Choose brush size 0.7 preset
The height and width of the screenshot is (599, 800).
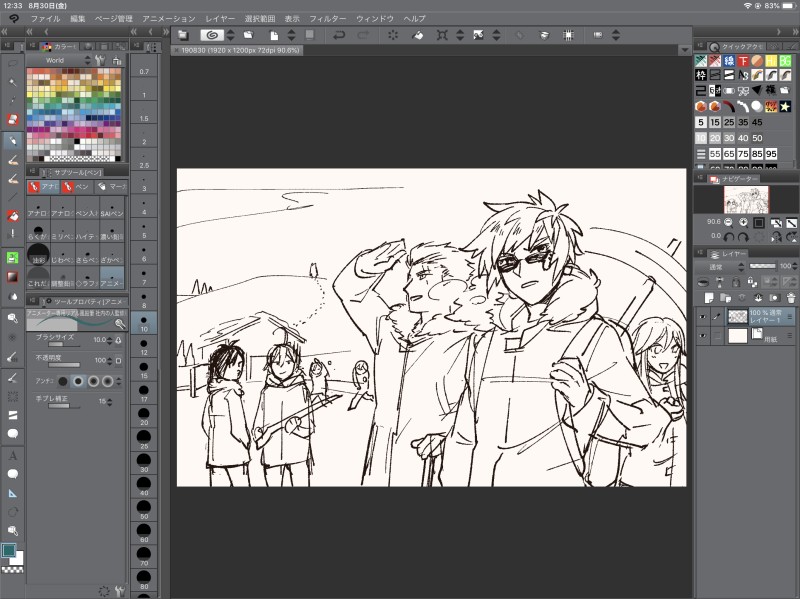click(x=144, y=67)
